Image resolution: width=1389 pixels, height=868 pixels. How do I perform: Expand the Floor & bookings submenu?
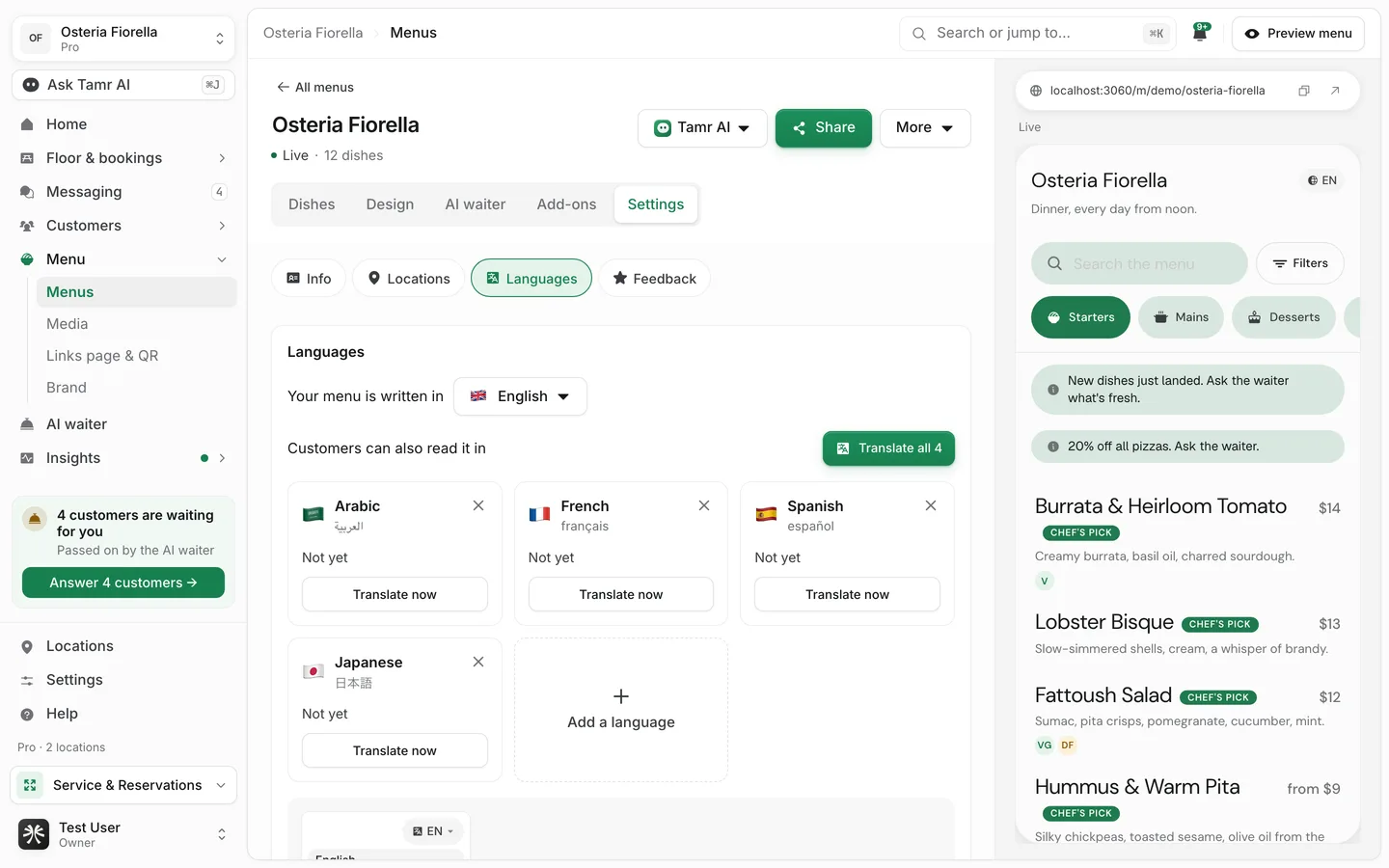(222, 158)
